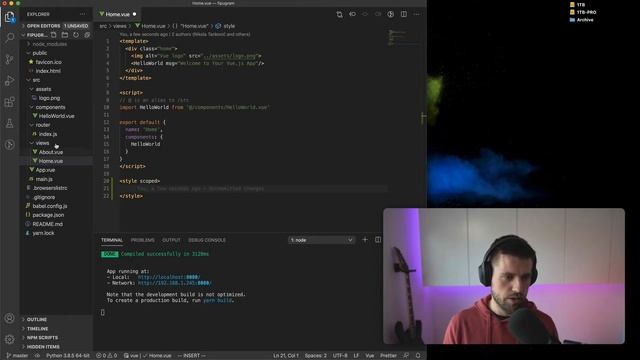Click the feedback icon in status bar
The height and width of the screenshot is (360, 640).
click(x=406, y=356)
